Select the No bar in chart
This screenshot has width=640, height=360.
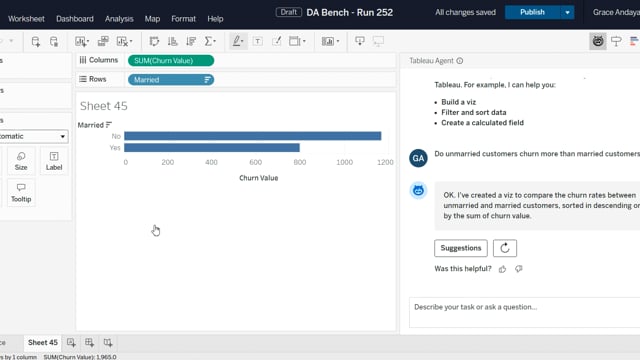253,136
